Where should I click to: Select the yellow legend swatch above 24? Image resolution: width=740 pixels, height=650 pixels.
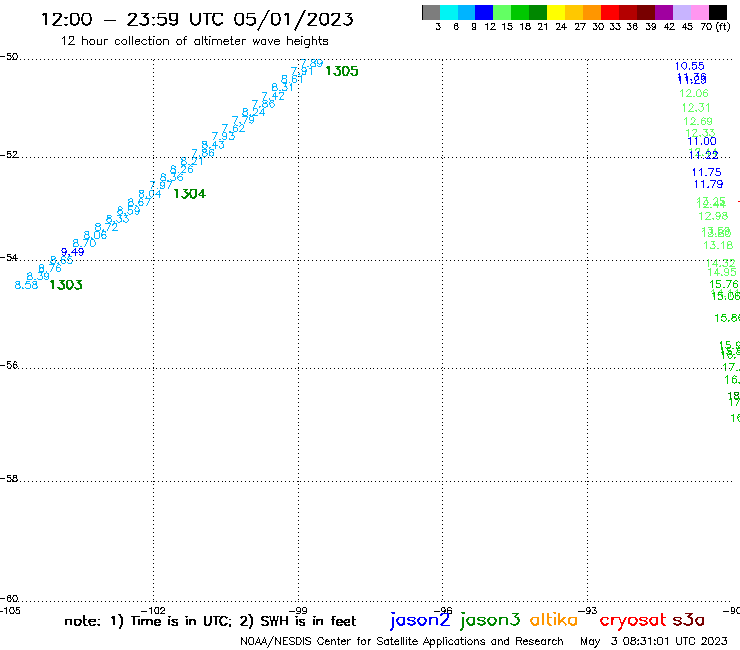coord(556,12)
